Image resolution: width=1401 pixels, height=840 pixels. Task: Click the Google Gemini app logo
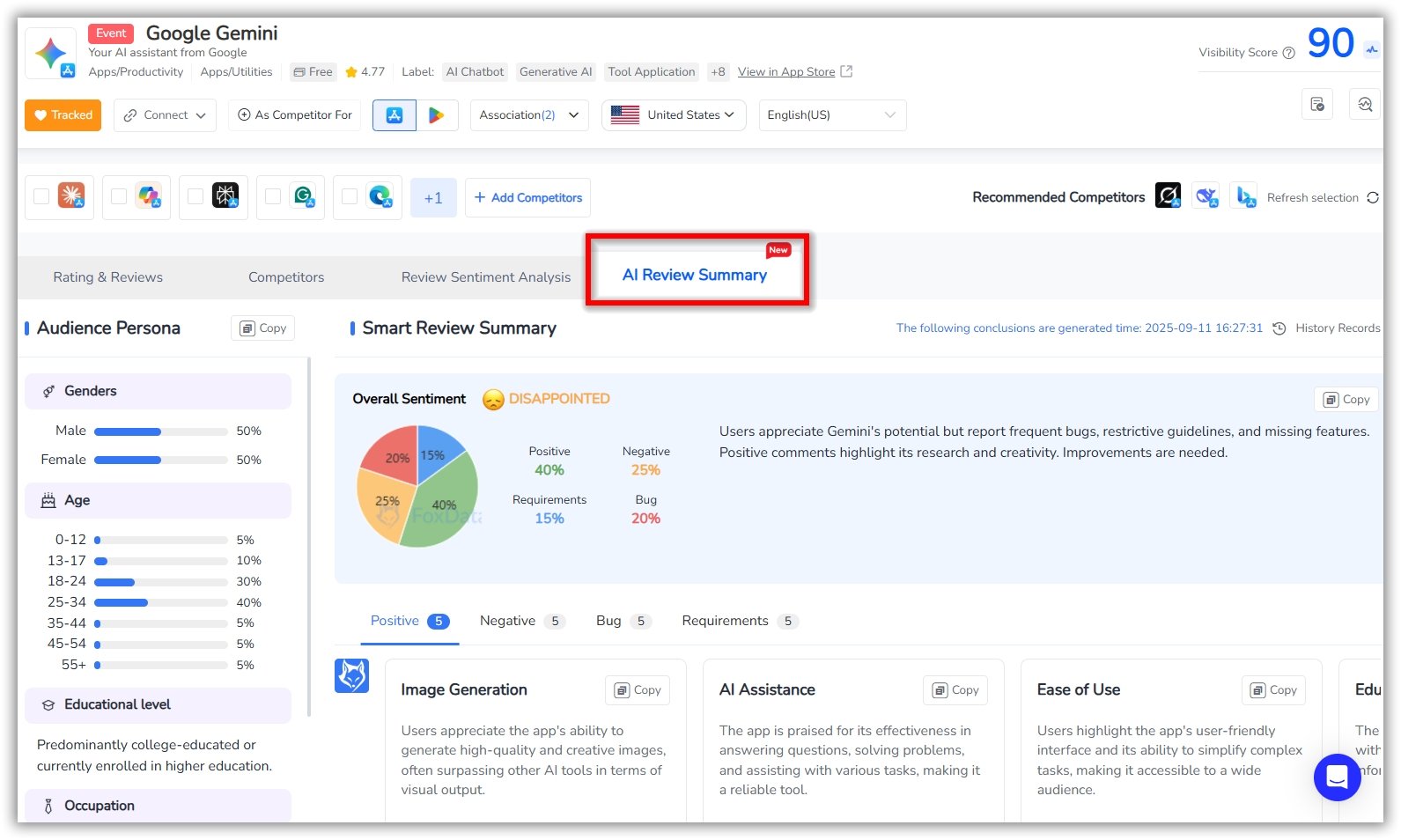[x=50, y=53]
